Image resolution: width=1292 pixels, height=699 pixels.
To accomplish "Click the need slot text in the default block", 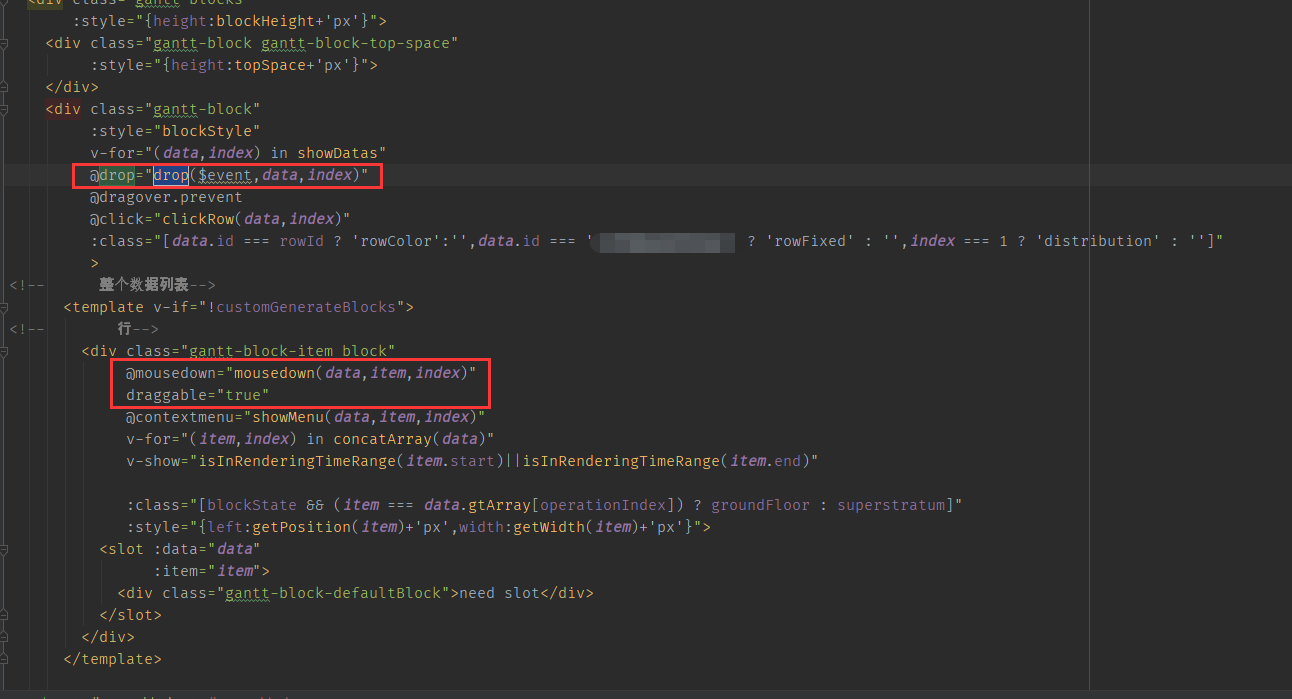I will click(x=500, y=592).
